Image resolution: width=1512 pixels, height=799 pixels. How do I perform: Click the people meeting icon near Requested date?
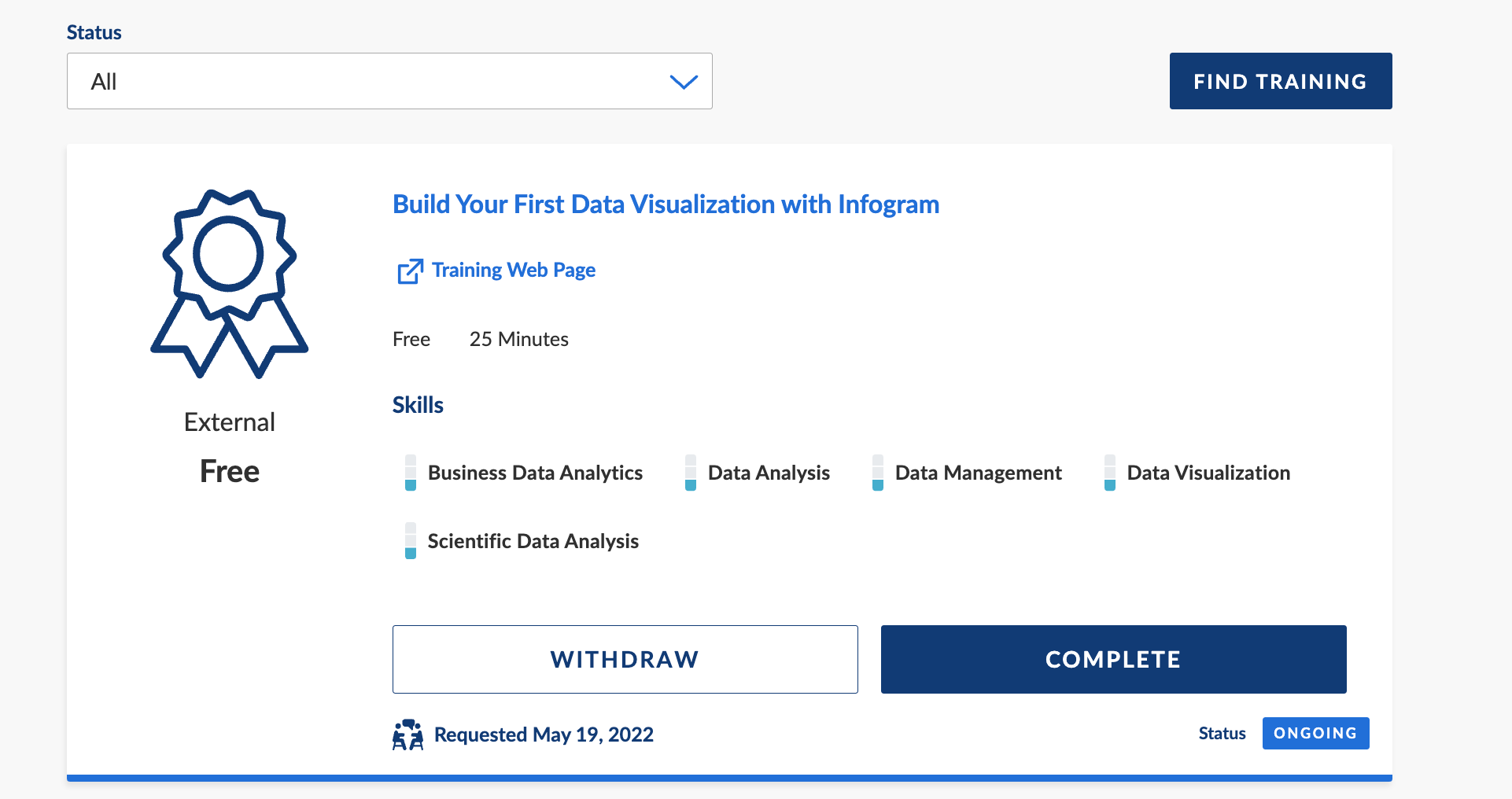[408, 735]
